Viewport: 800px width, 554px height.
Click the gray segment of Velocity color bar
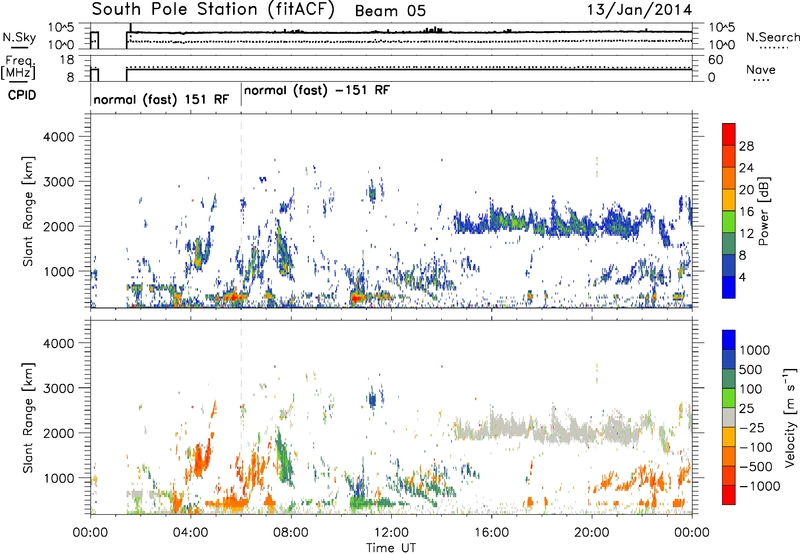click(x=729, y=417)
